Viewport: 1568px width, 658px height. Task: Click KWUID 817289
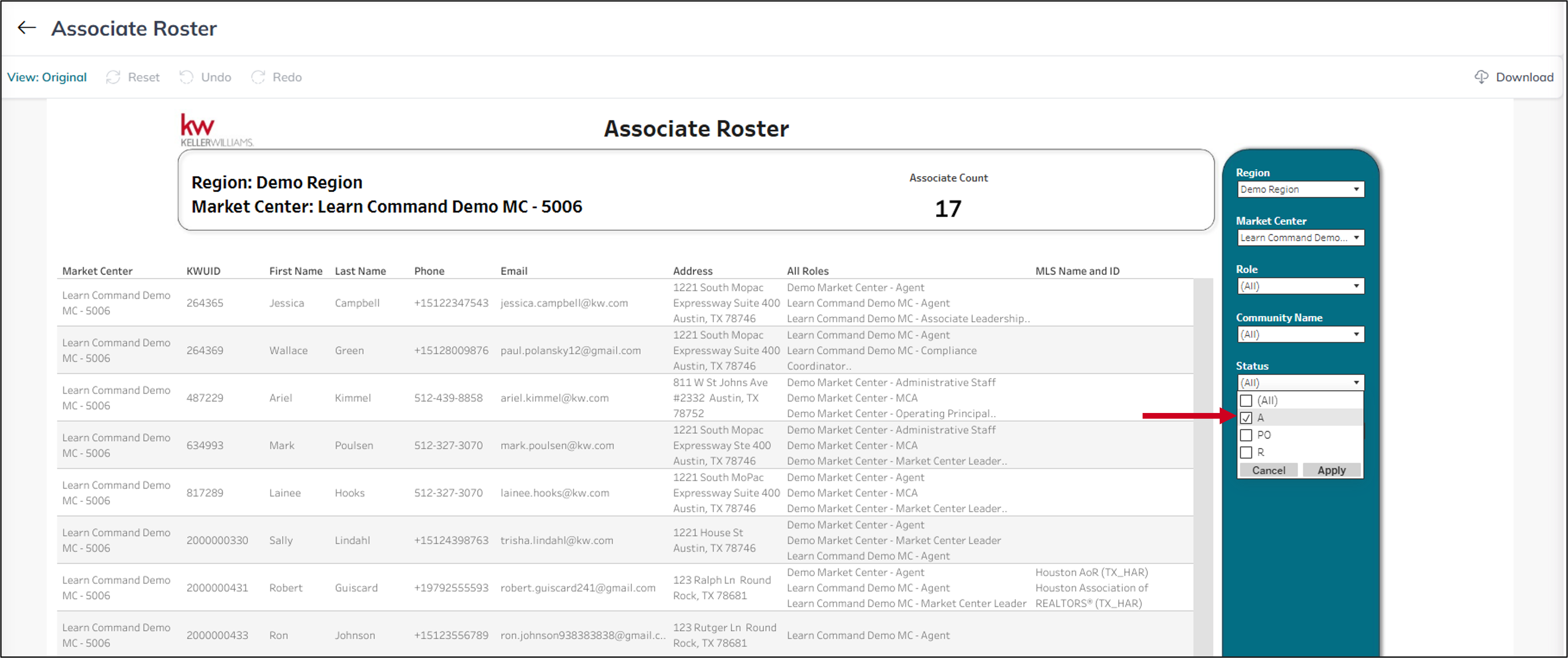coord(205,493)
